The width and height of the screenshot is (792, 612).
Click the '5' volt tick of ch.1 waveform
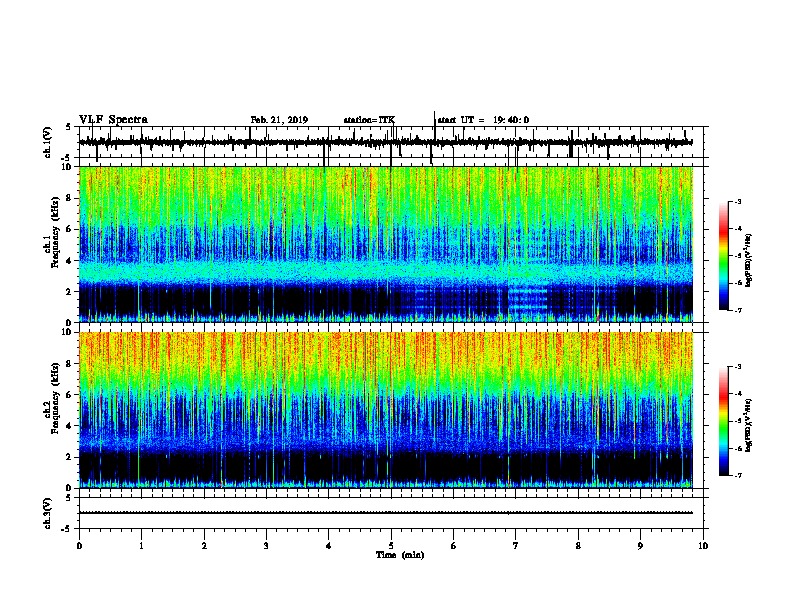click(69, 127)
